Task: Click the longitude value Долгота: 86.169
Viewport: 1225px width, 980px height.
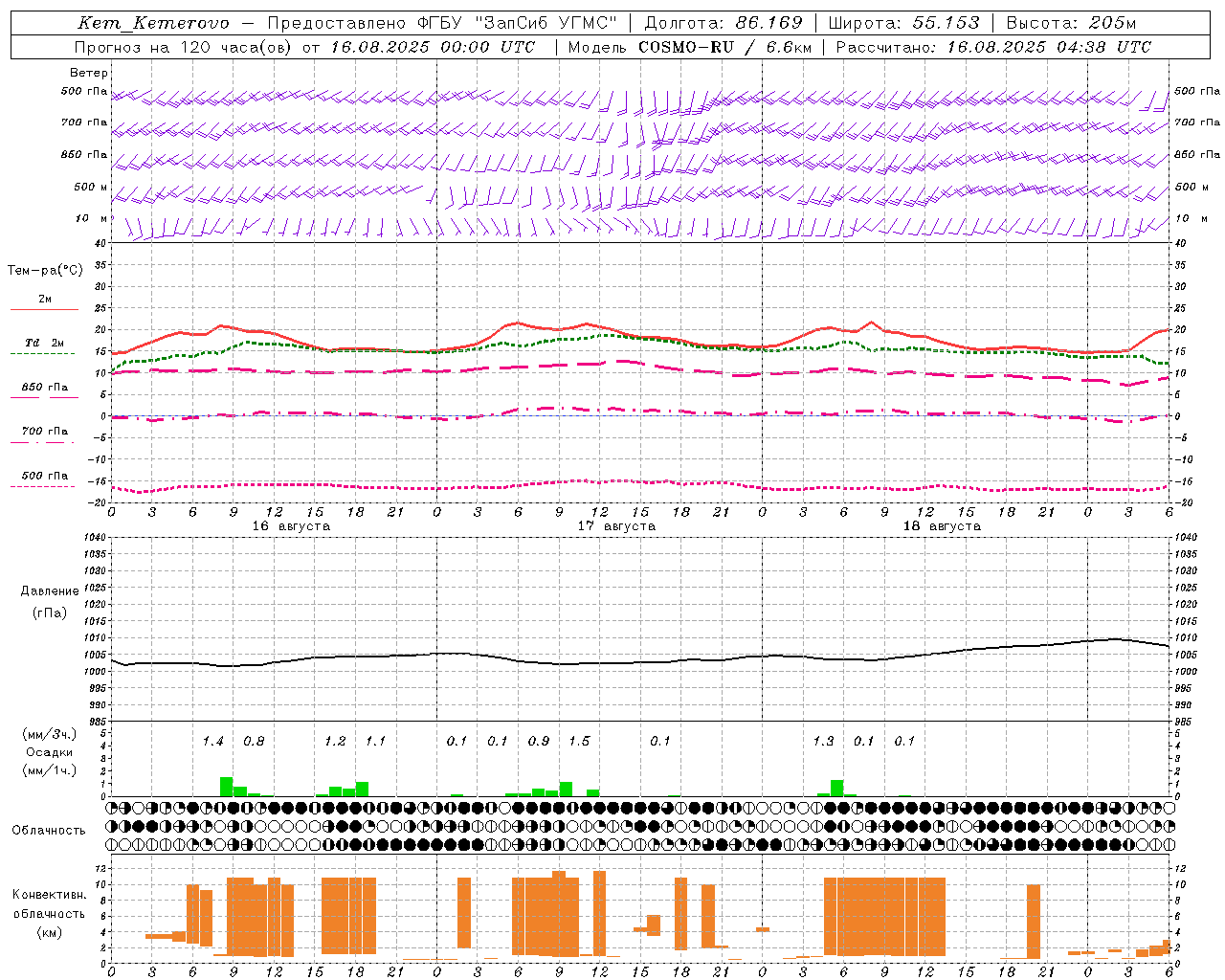Action: 724,23
